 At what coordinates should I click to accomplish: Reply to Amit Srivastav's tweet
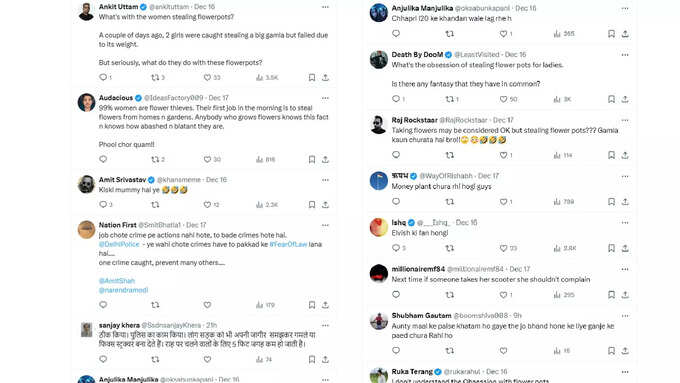(x=103, y=204)
